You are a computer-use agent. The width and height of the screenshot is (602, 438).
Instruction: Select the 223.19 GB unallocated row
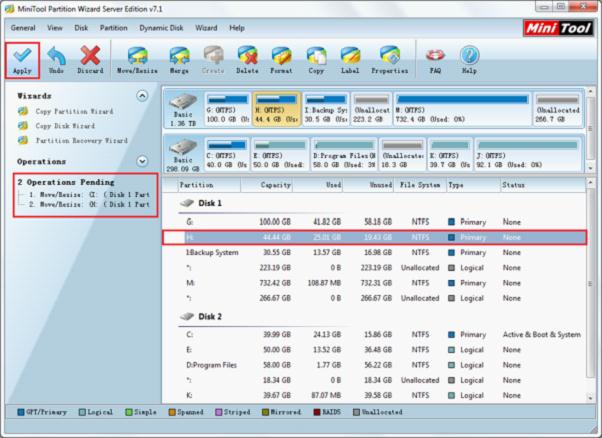coord(374,268)
